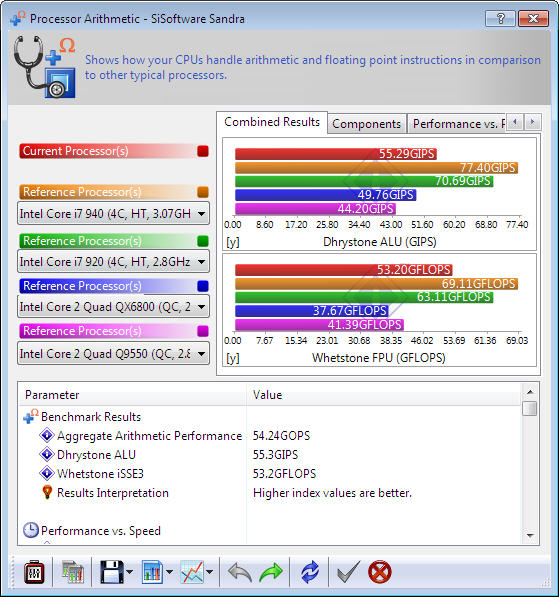Expand line graph dropdown arrow
Viewport: 559px width, 597px height.
pos(209,572)
